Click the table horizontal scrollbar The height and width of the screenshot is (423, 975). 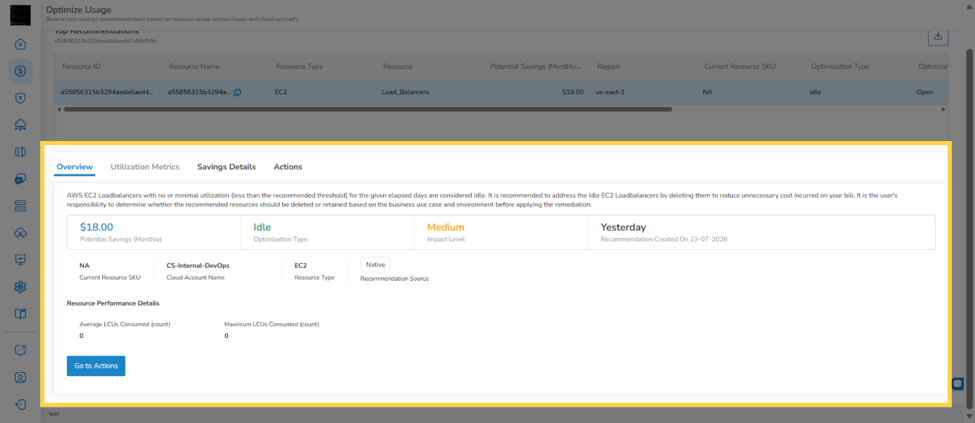[367, 109]
